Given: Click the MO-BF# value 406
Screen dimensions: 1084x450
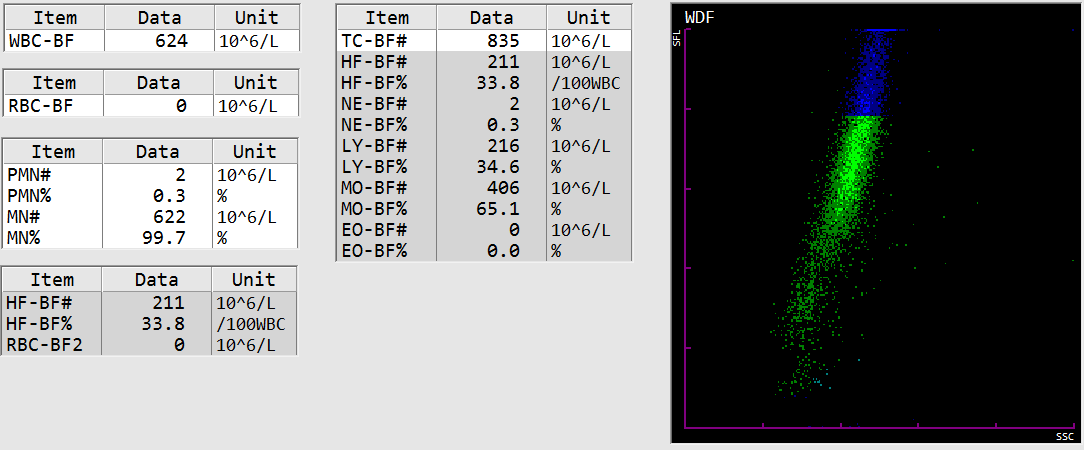Looking at the screenshot, I should point(502,188).
